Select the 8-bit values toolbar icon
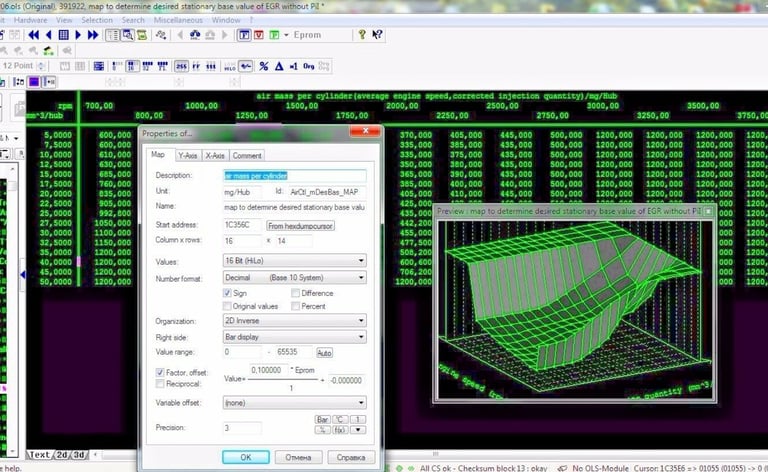Screen dimensions: 768x472 pos(118,66)
